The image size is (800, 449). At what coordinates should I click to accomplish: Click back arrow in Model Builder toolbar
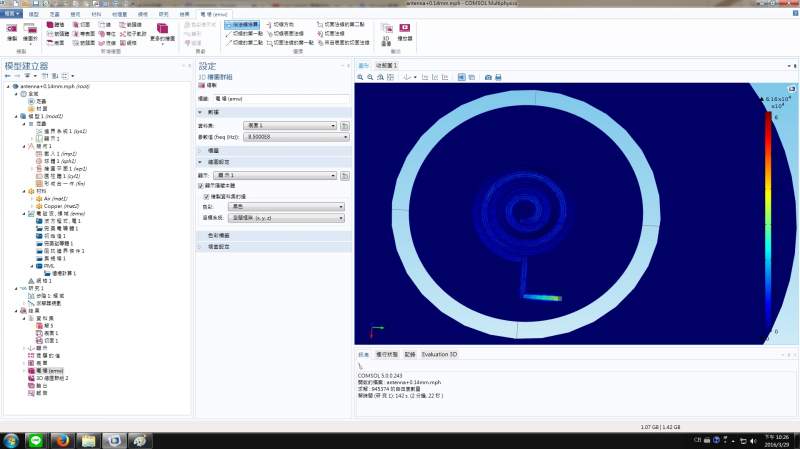8,76
